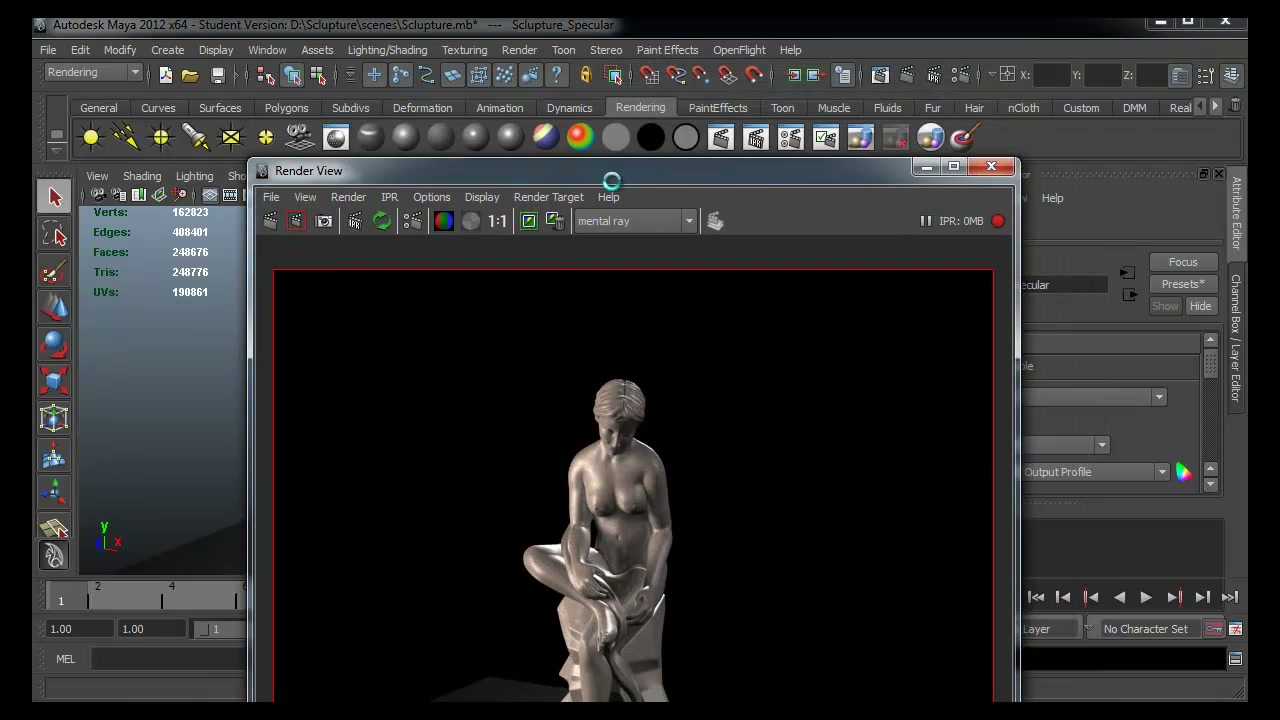Open the Render View IPR menu

pos(389,197)
